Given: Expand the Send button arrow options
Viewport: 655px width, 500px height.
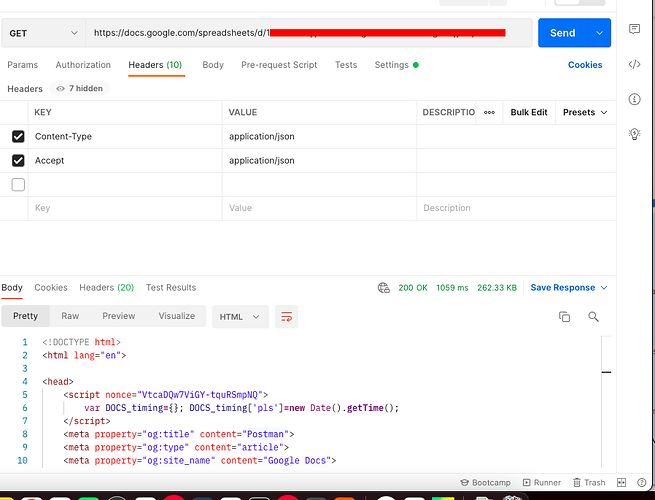Looking at the screenshot, I should click(599, 33).
